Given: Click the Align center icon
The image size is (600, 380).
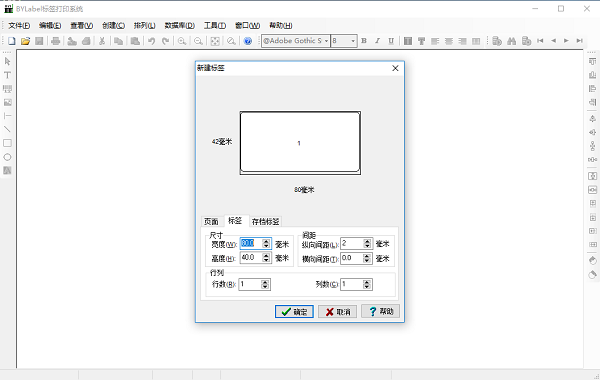Looking at the screenshot, I should (x=449, y=41).
